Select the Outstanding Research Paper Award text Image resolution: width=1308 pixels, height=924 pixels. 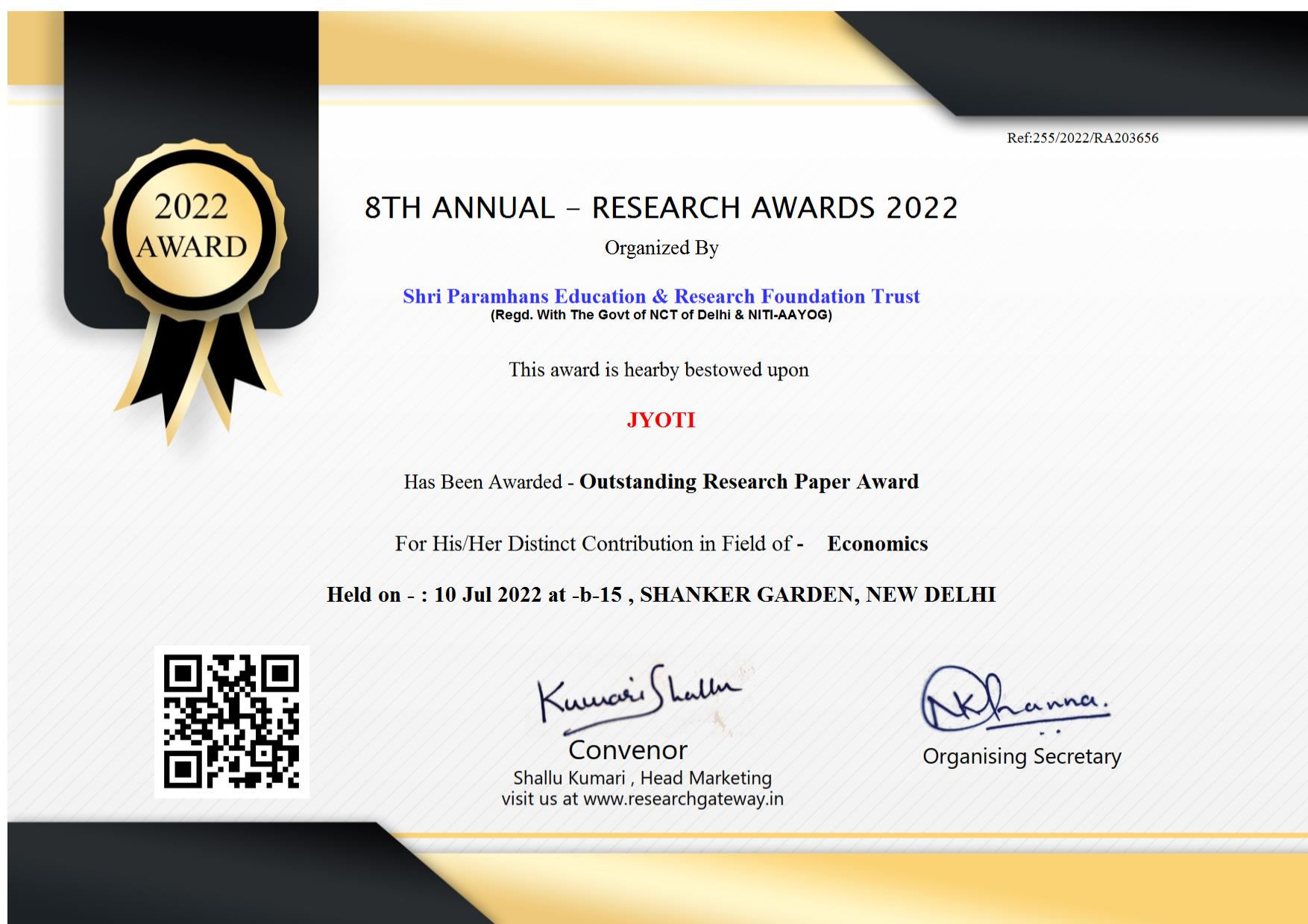pyautogui.click(x=749, y=482)
